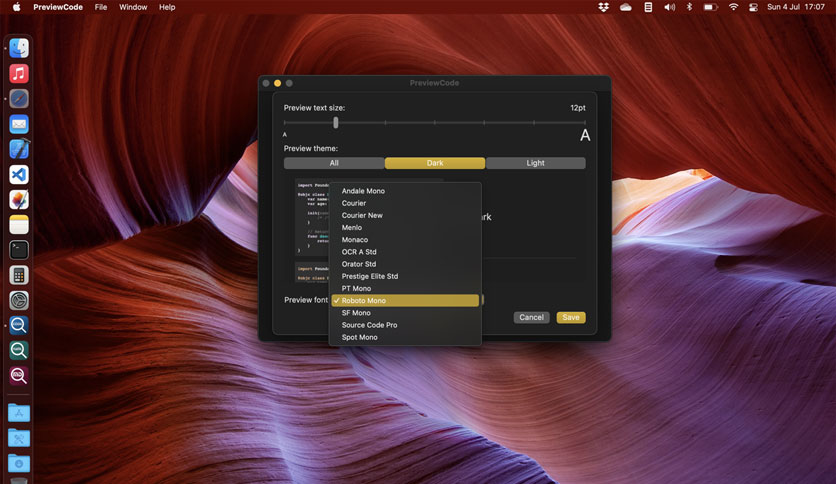Image resolution: width=836 pixels, height=484 pixels.
Task: Click the green magnifier Dock icon
Action: [19, 351]
